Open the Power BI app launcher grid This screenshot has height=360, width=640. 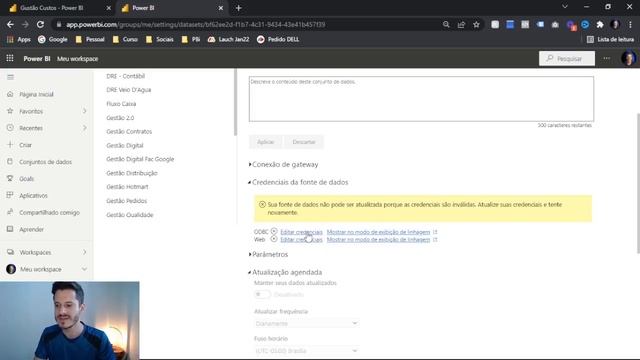[10, 58]
